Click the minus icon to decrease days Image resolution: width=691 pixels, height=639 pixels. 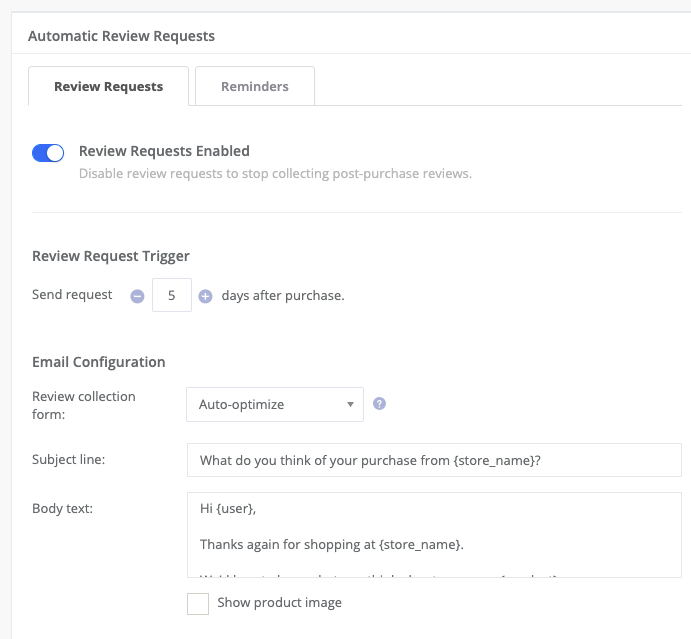tap(137, 296)
